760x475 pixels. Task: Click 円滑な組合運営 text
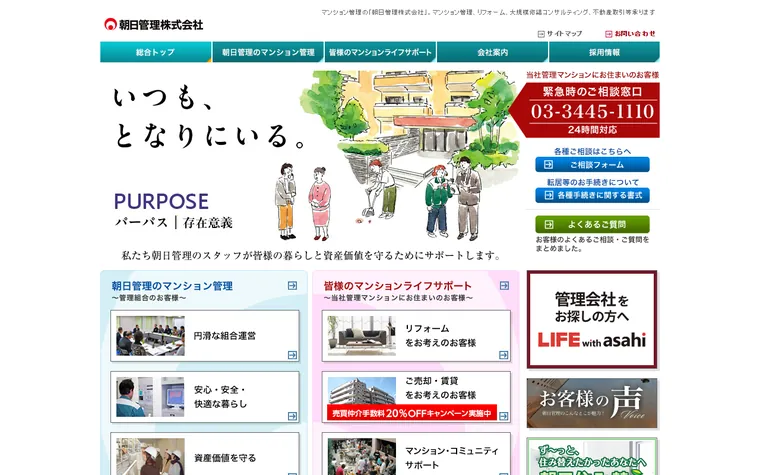224,336
